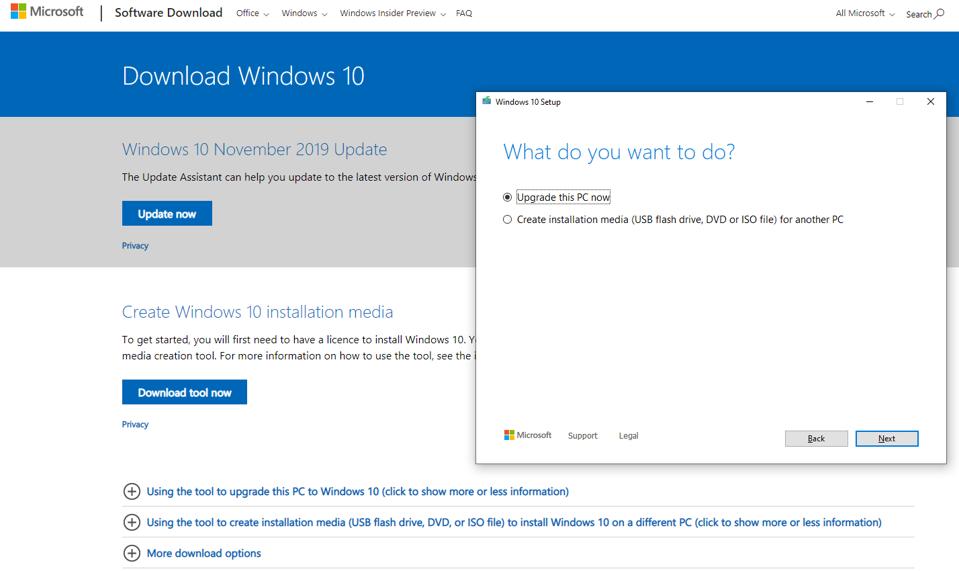This screenshot has height=571, width=959.
Task: Close the Windows 10 Setup dialog
Action: [930, 101]
